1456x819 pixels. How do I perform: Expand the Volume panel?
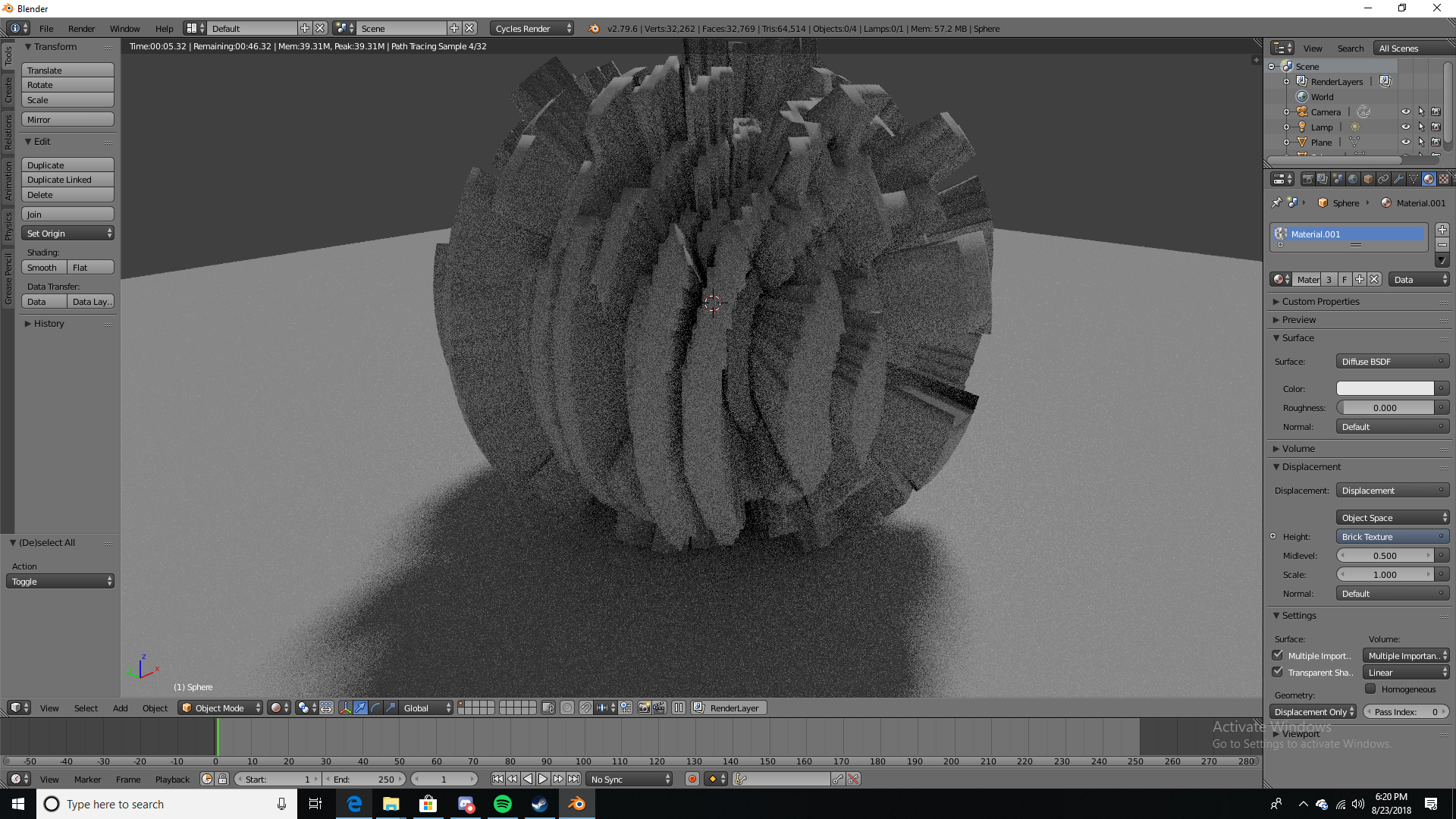[x=1298, y=448]
